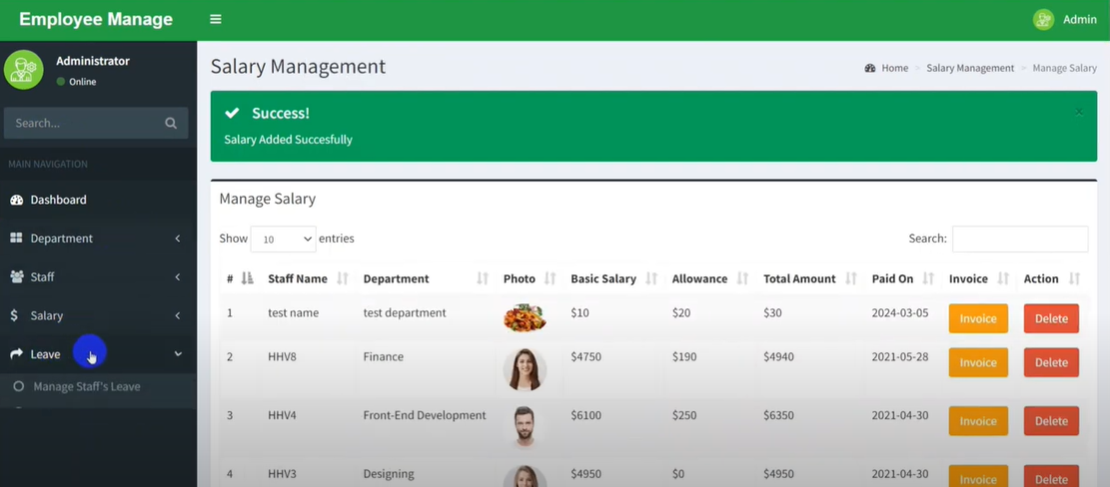Expand the Department sidebar menu
Viewport: 1110px width, 487px height.
click(97, 238)
